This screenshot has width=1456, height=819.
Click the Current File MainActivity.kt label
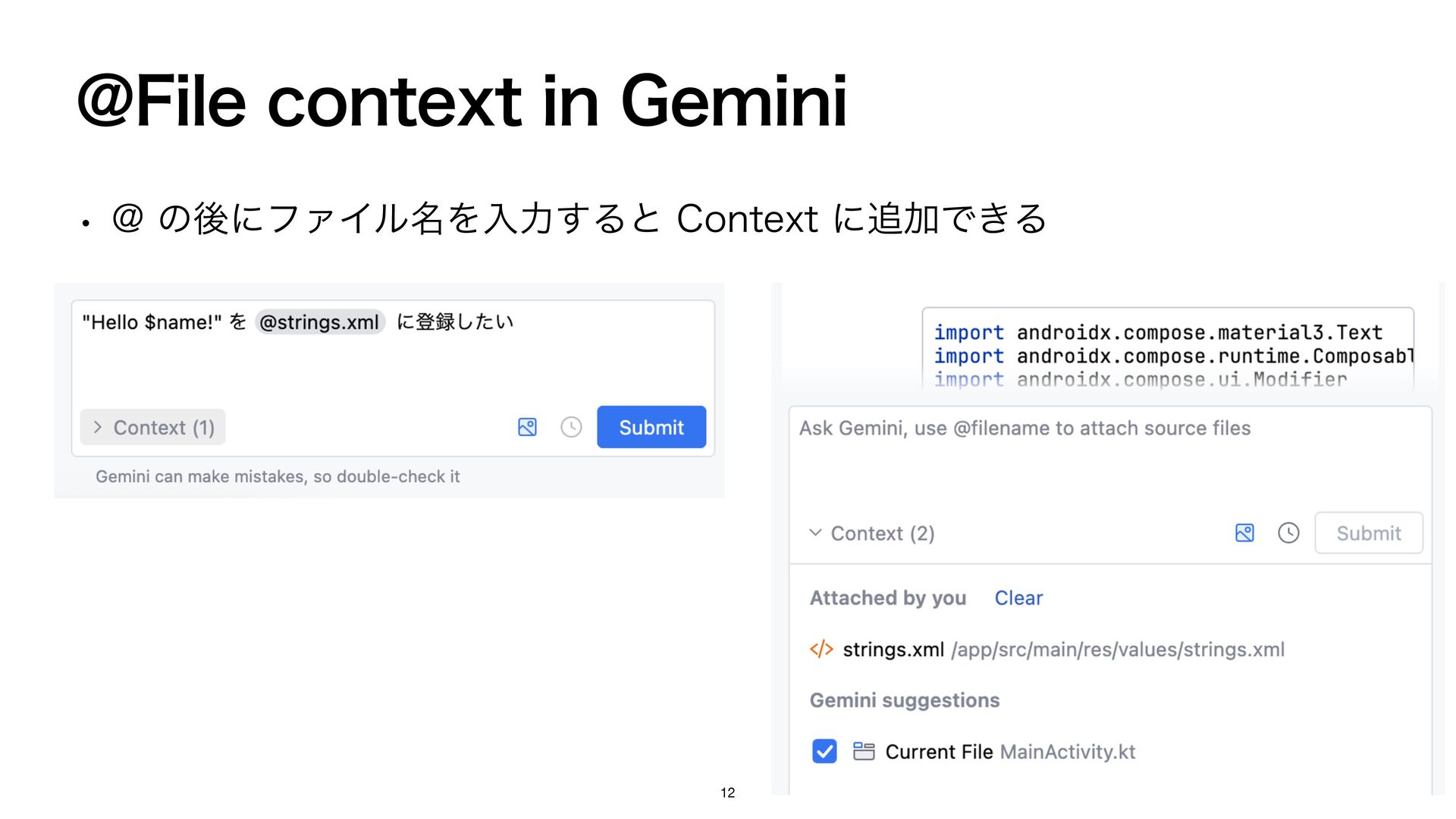pyautogui.click(x=1010, y=752)
